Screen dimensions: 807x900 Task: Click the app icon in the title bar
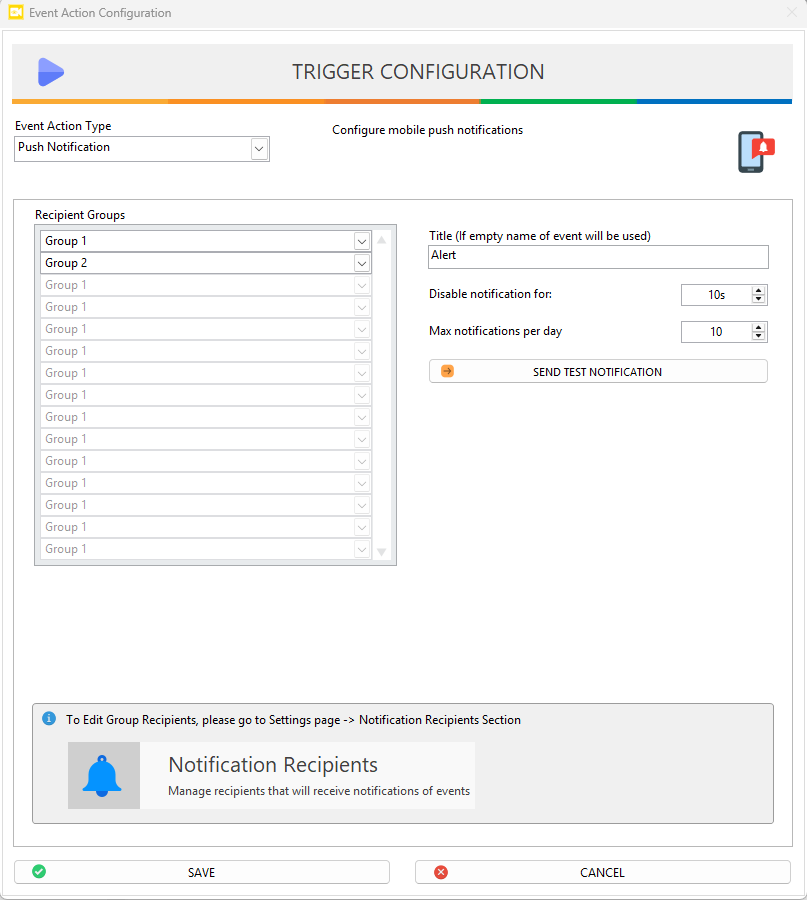(16, 13)
